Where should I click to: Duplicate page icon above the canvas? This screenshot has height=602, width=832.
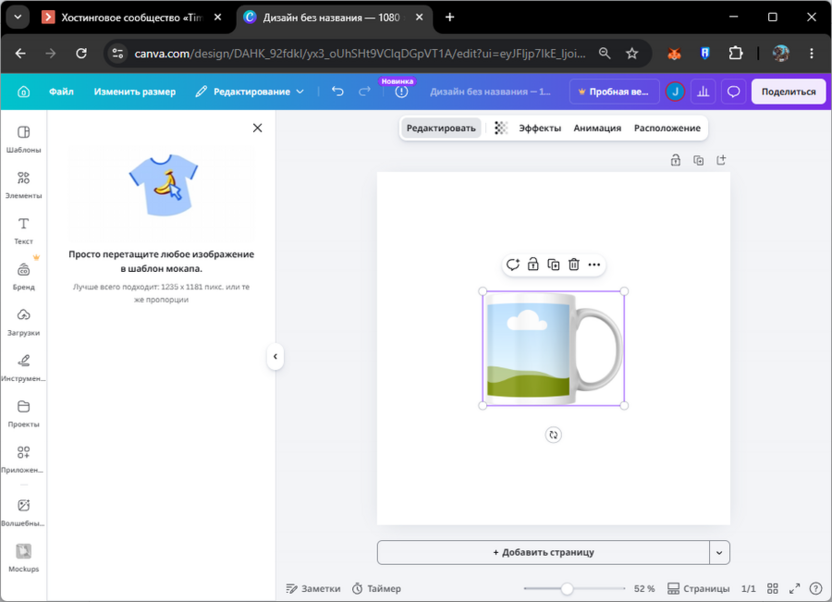pyautogui.click(x=698, y=160)
